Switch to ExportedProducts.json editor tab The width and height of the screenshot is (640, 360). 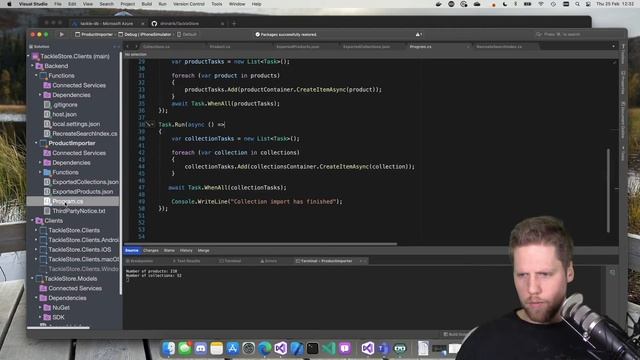pyautogui.click(x=298, y=47)
